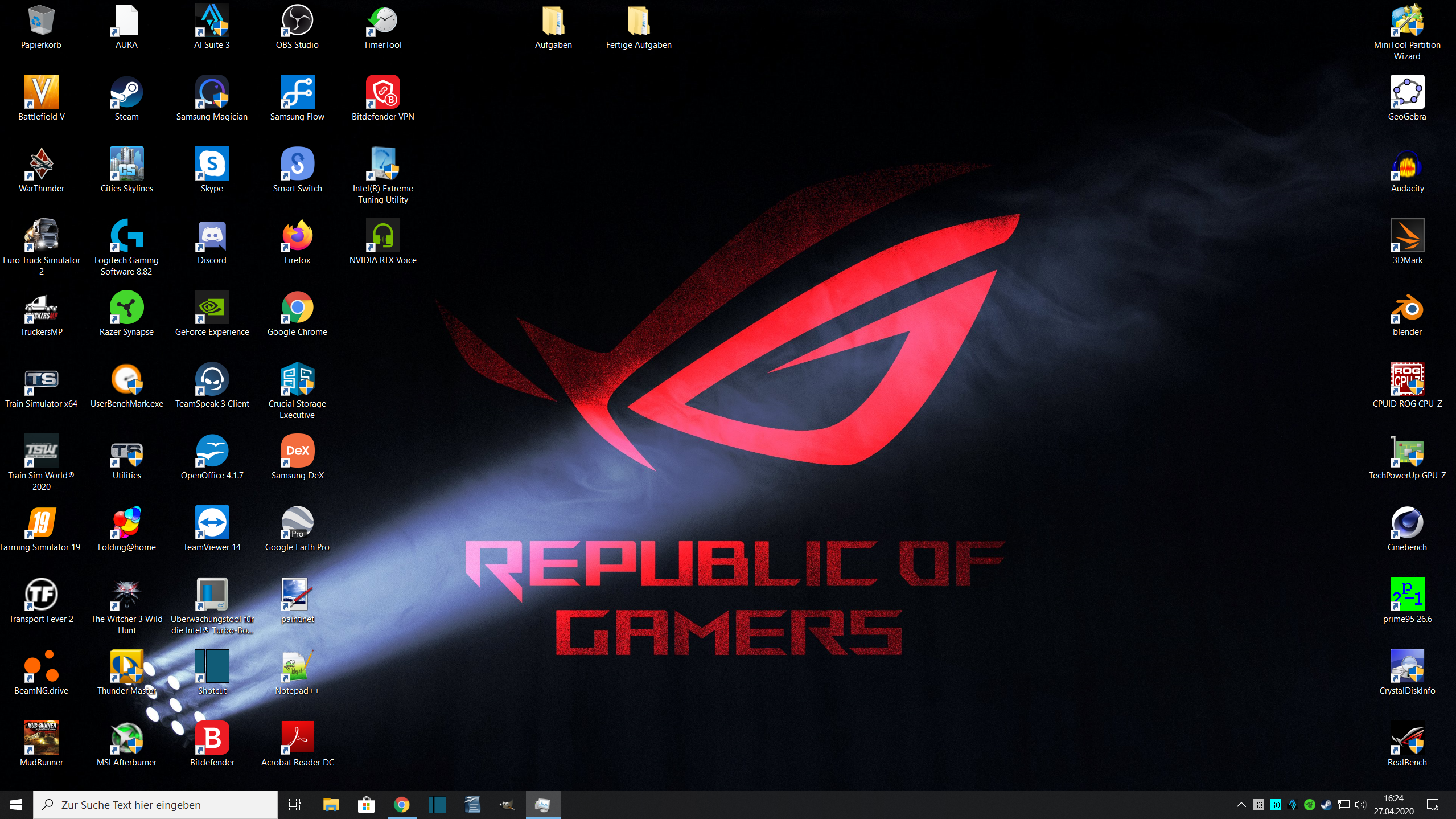The image size is (1456, 819).
Task: Start Notepad++
Action: pyautogui.click(x=297, y=665)
